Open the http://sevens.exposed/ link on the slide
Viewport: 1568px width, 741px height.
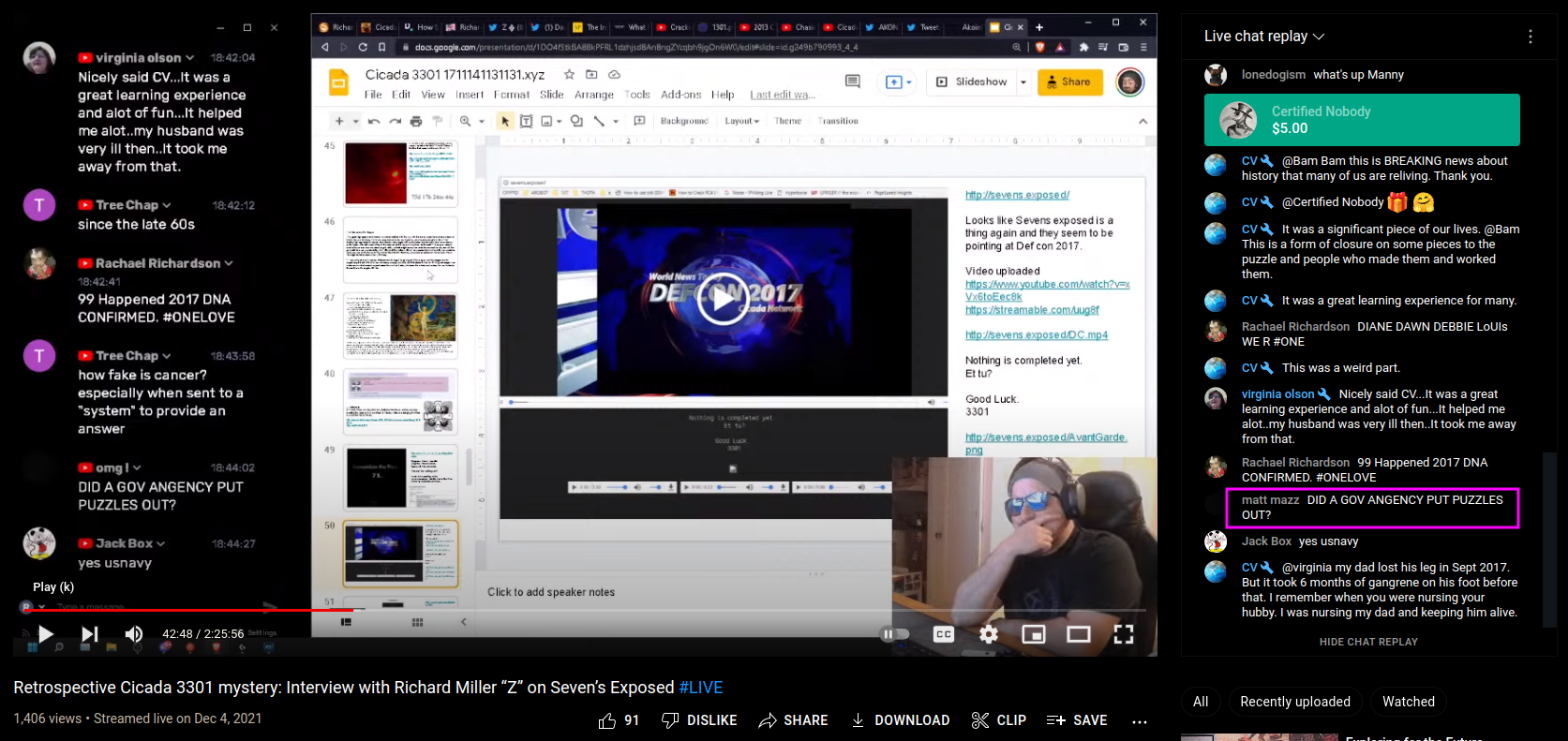point(1017,195)
